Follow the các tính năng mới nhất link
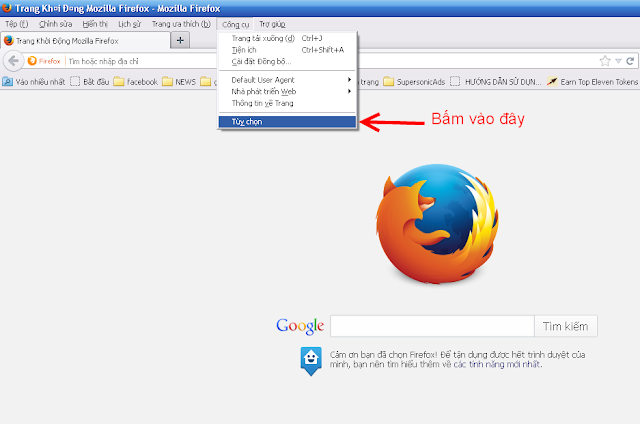The height and width of the screenshot is (424, 640). 497,364
